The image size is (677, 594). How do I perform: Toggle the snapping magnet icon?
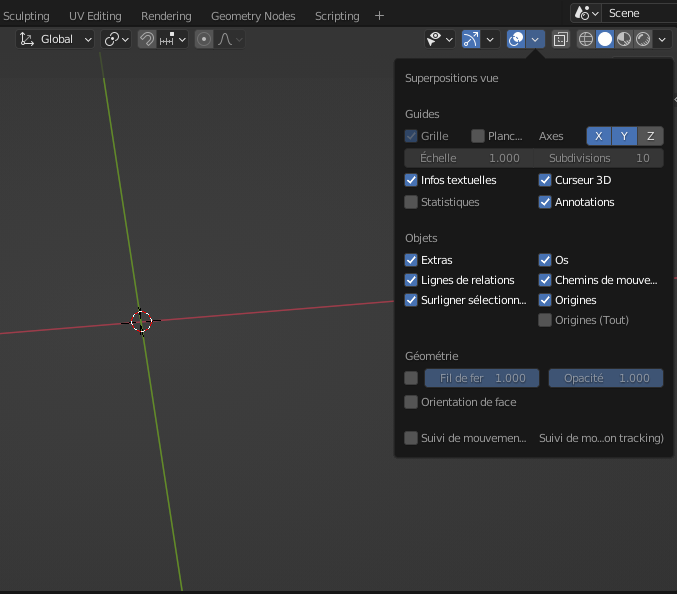(147, 39)
